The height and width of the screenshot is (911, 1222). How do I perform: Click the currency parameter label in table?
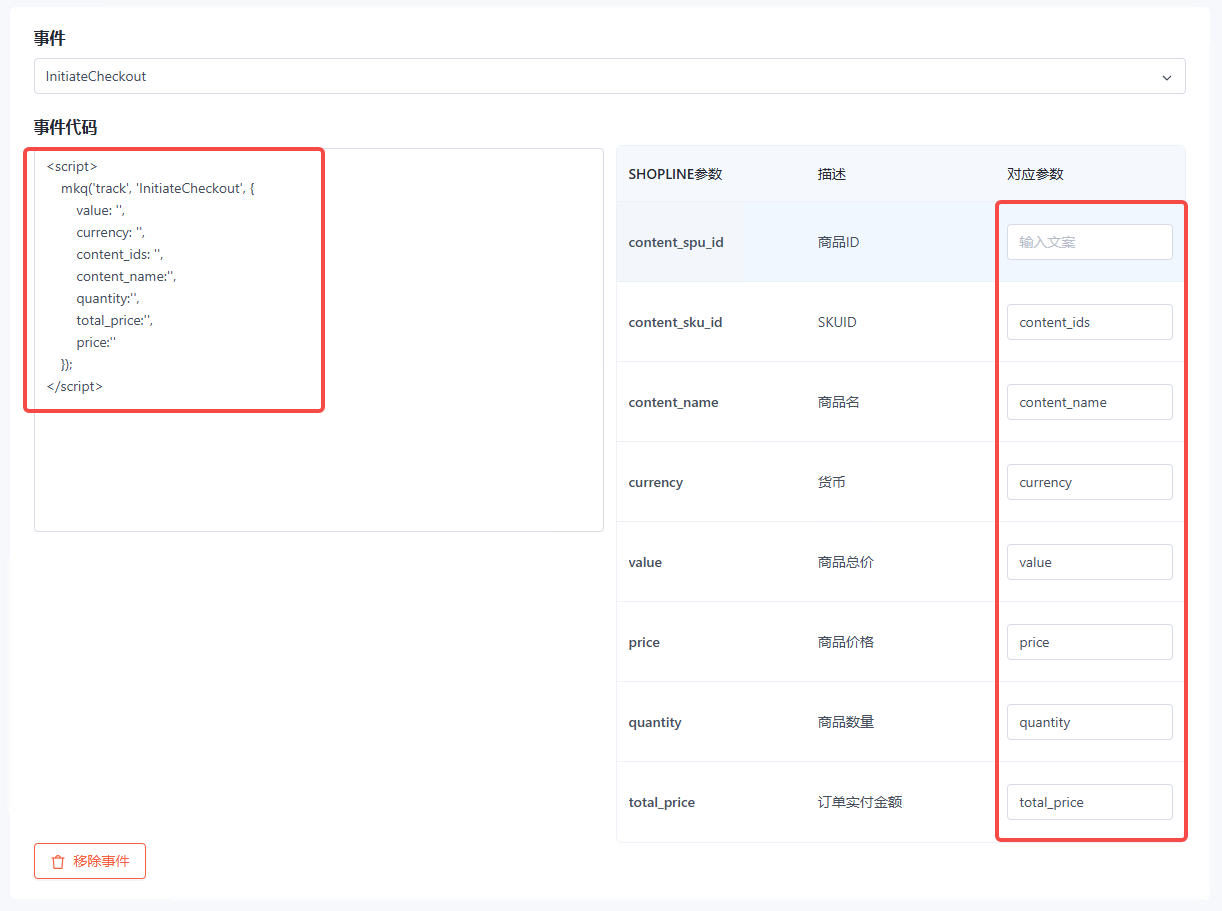pyautogui.click(x=655, y=482)
